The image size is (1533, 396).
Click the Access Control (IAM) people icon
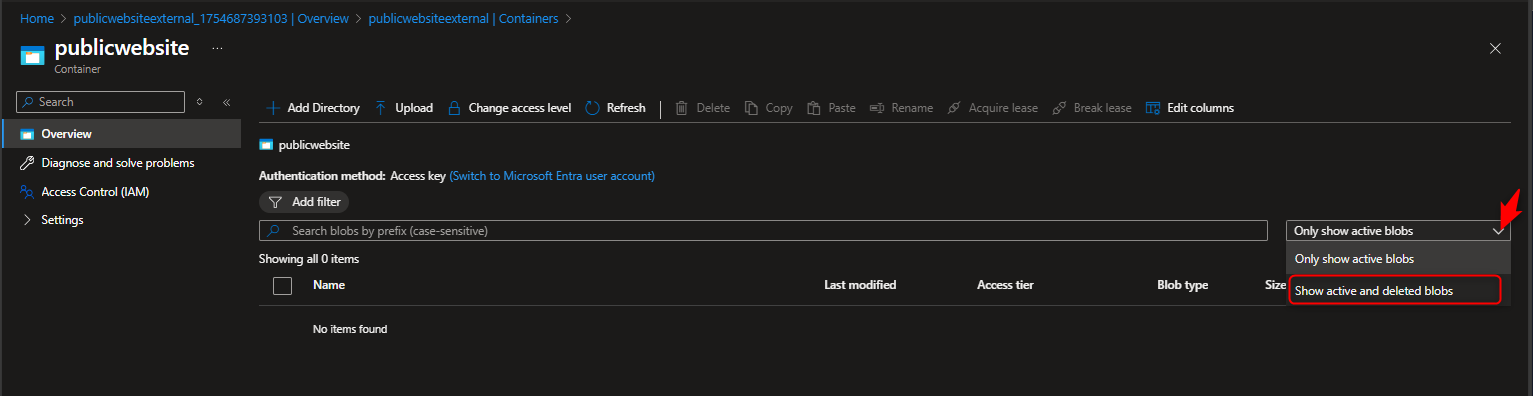tap(27, 192)
